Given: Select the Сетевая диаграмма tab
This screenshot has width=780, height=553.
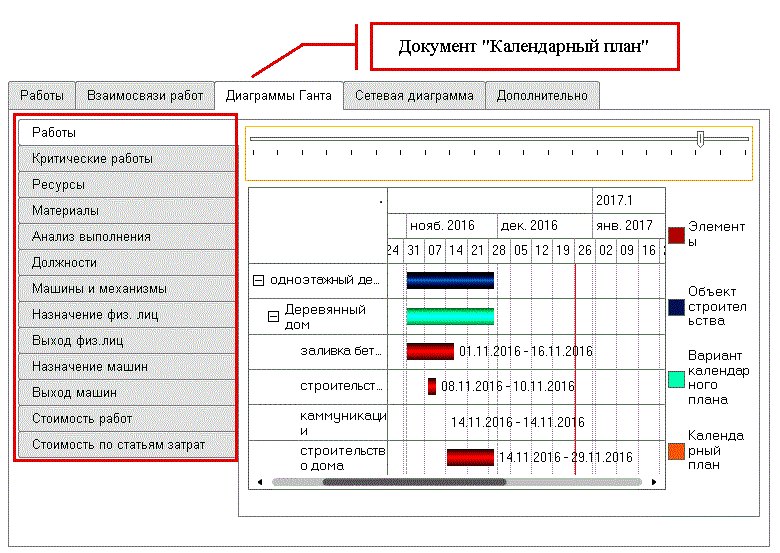Looking at the screenshot, I should coord(414,96).
